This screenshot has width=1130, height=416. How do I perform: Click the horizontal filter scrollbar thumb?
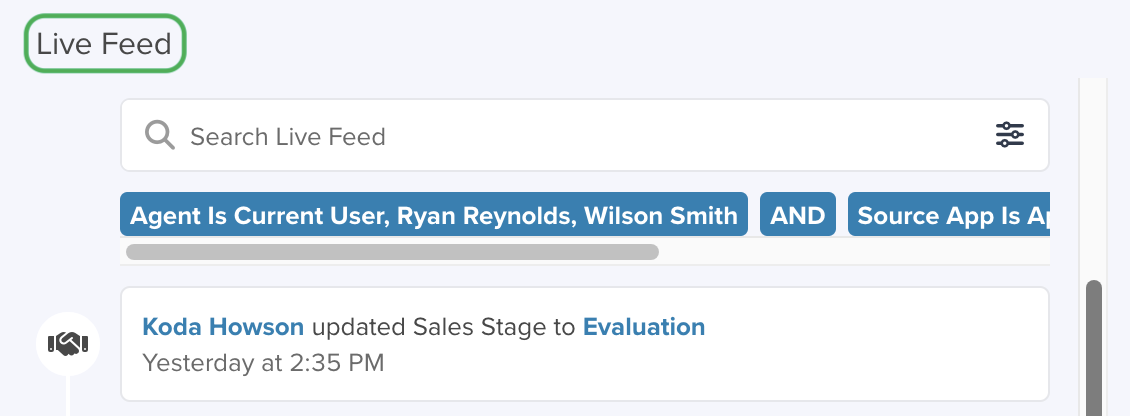coord(392,252)
